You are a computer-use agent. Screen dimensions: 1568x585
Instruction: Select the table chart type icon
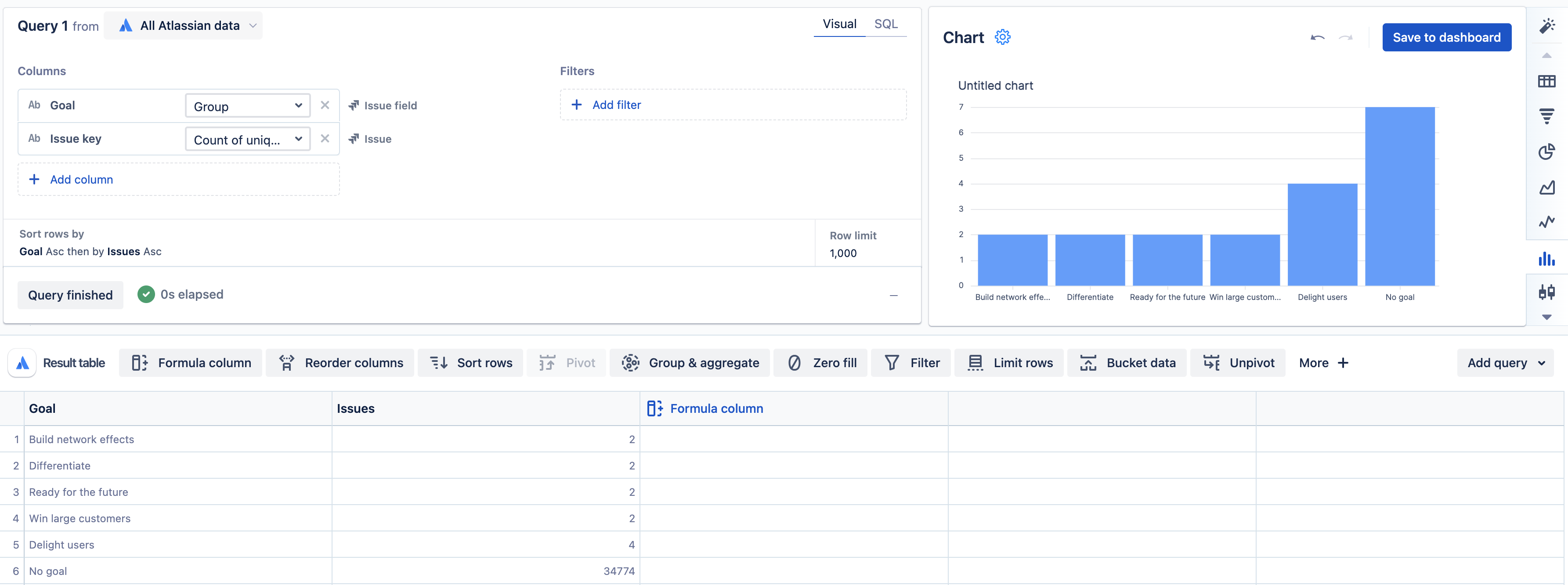(x=1546, y=81)
